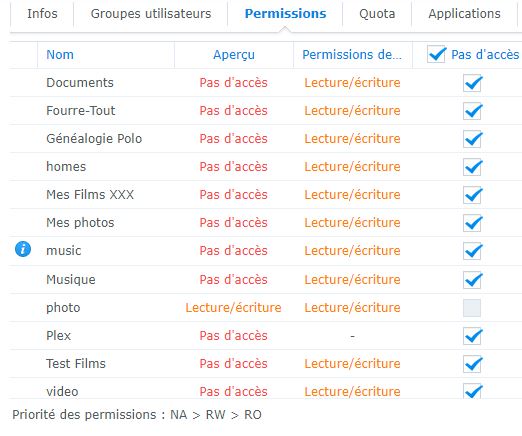This screenshot has height=436, width=522.
Task: Click the Aperçu column header
Action: coord(234,55)
